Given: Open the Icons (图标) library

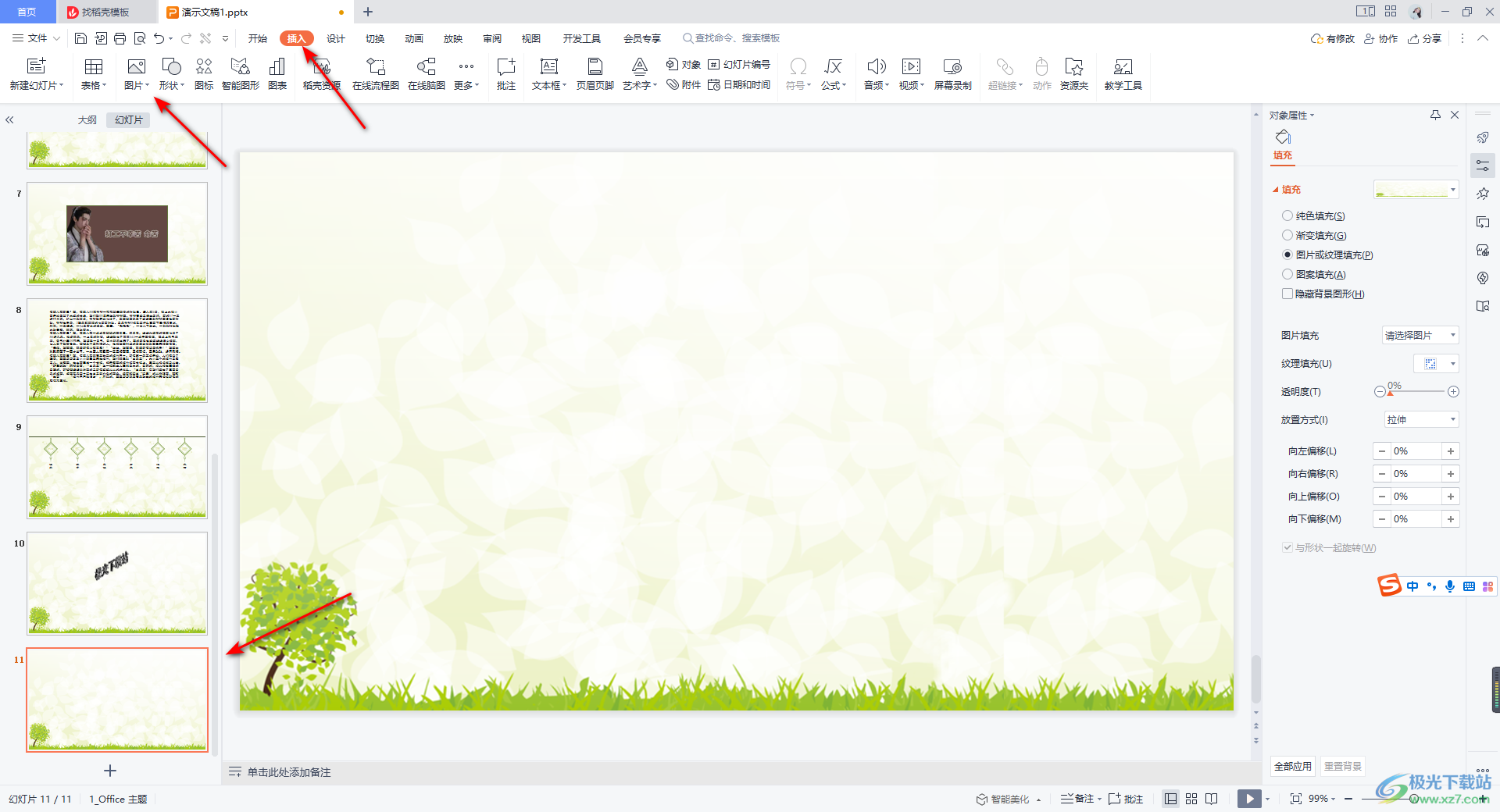Looking at the screenshot, I should tap(204, 74).
